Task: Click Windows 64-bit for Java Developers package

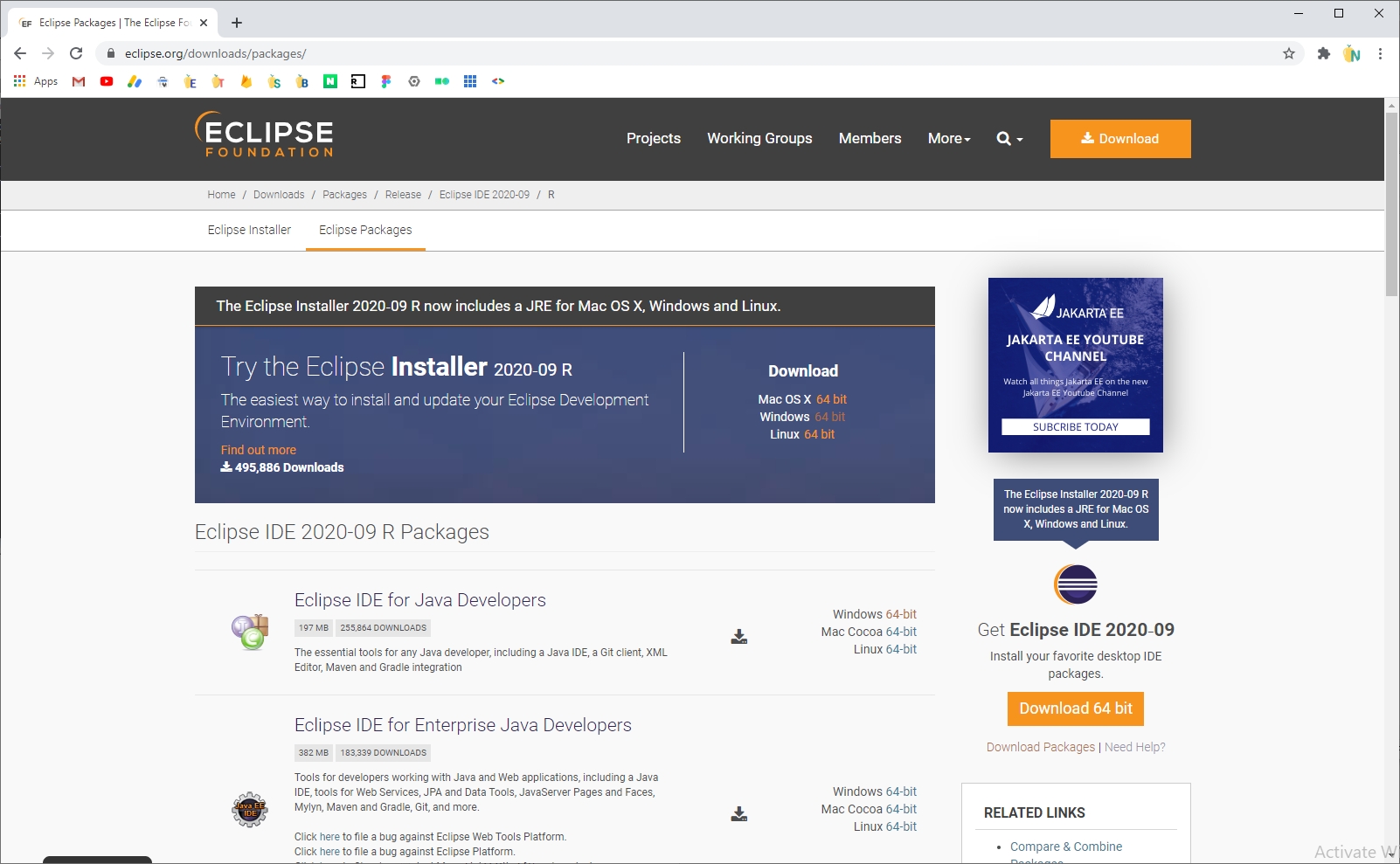Action: pyautogui.click(x=901, y=614)
